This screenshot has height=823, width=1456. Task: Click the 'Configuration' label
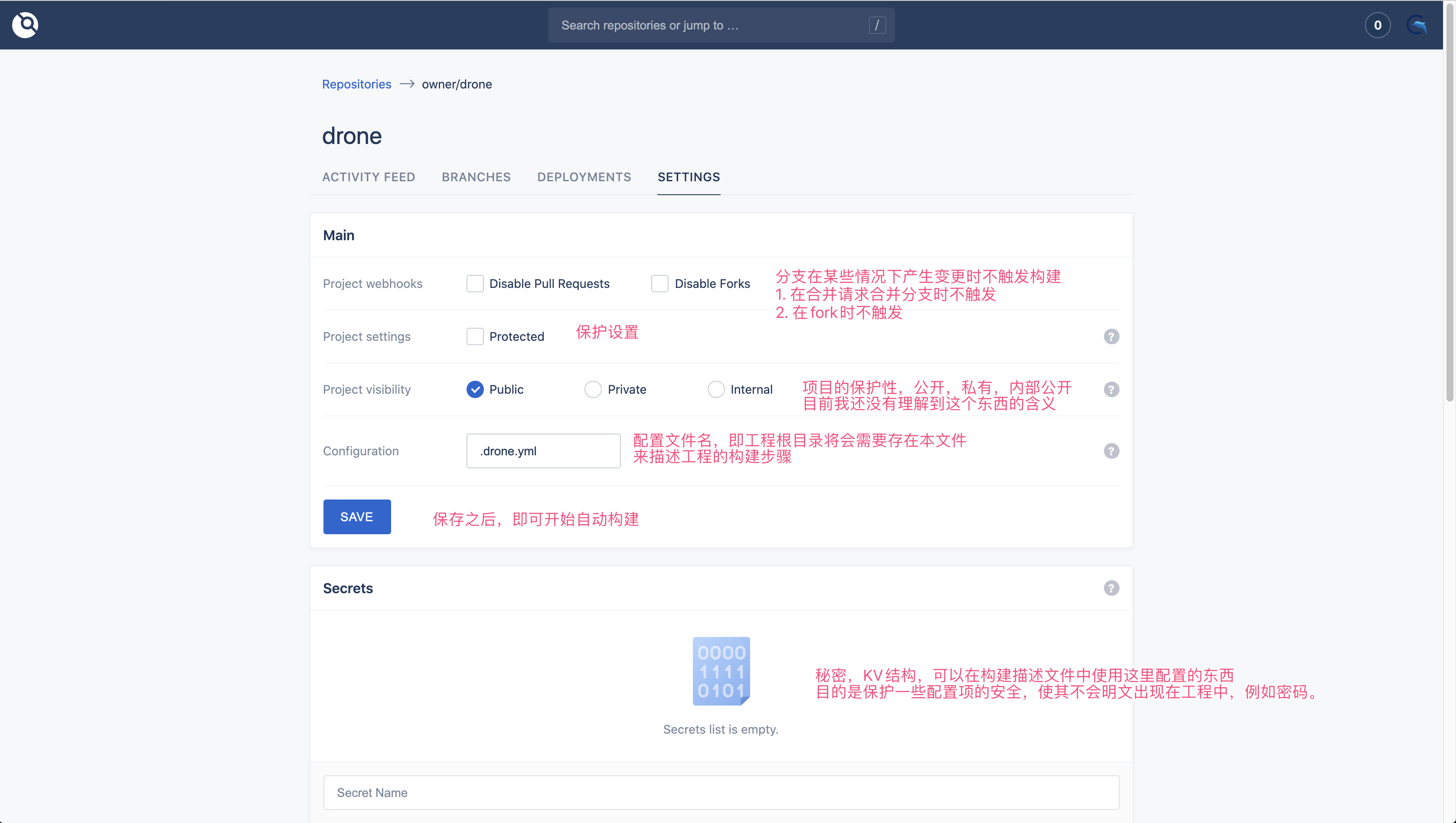coord(361,451)
